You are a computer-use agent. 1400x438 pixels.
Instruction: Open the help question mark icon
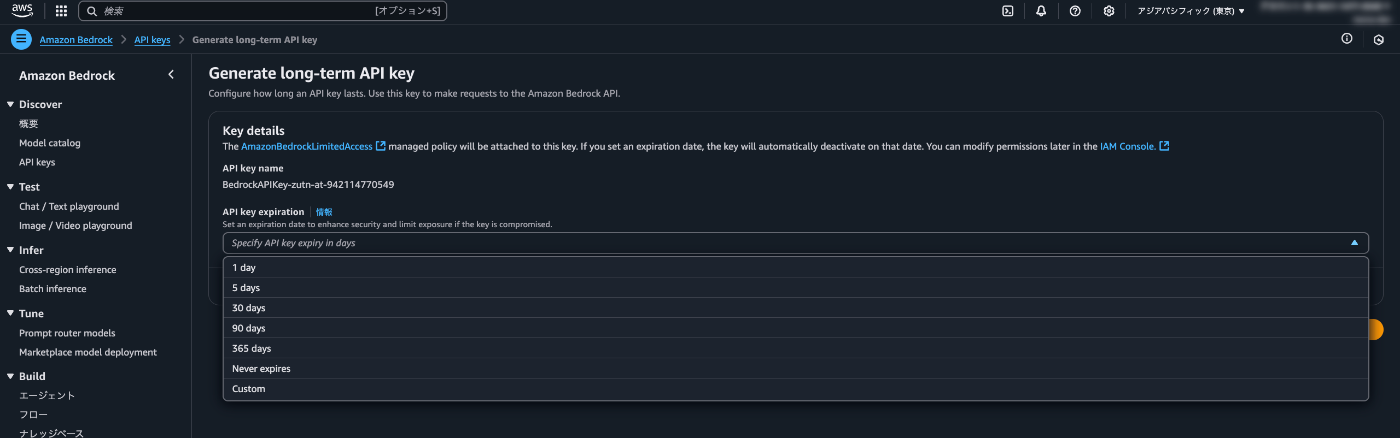tap(1075, 11)
